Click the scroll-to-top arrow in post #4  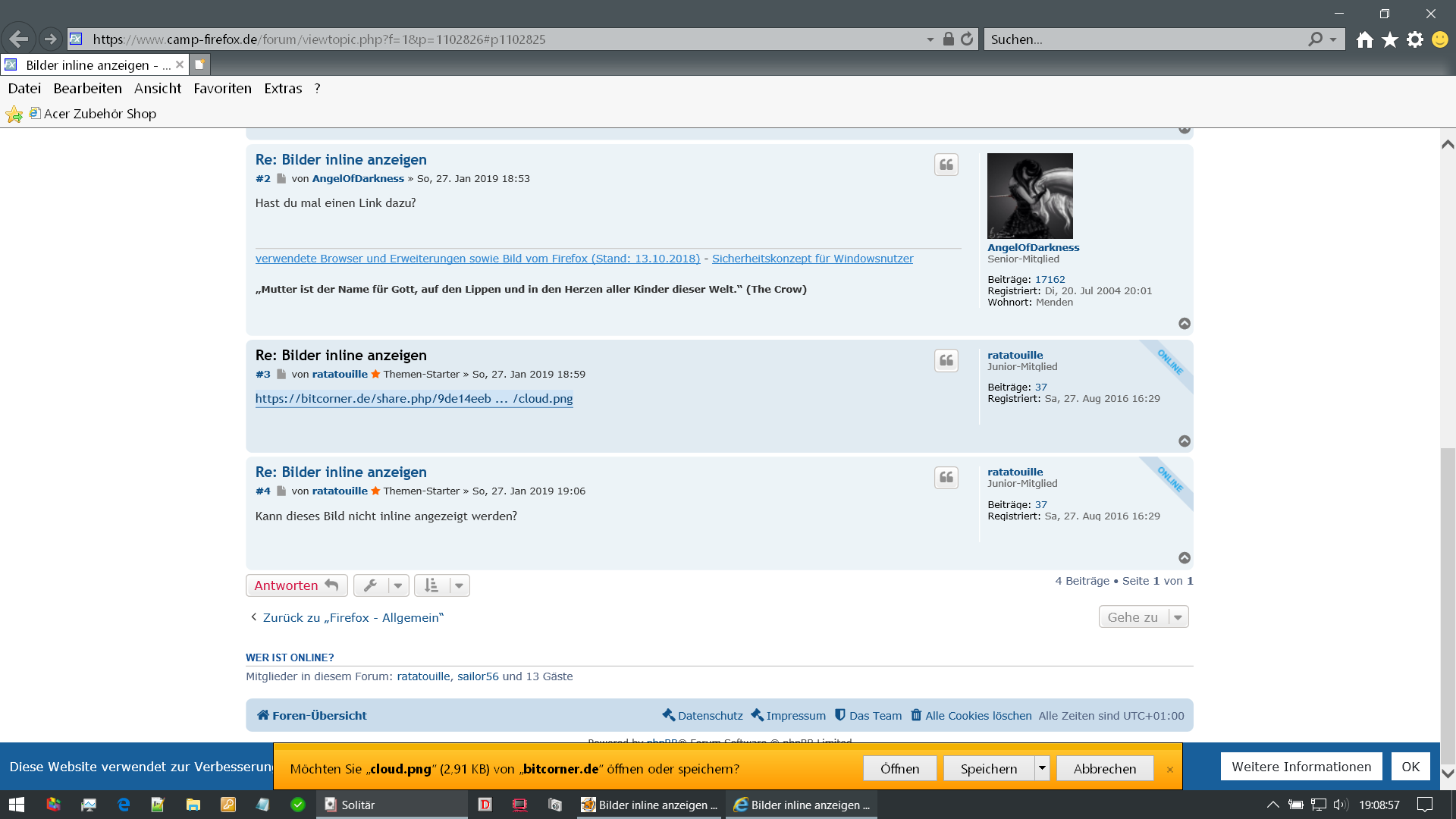click(1184, 558)
